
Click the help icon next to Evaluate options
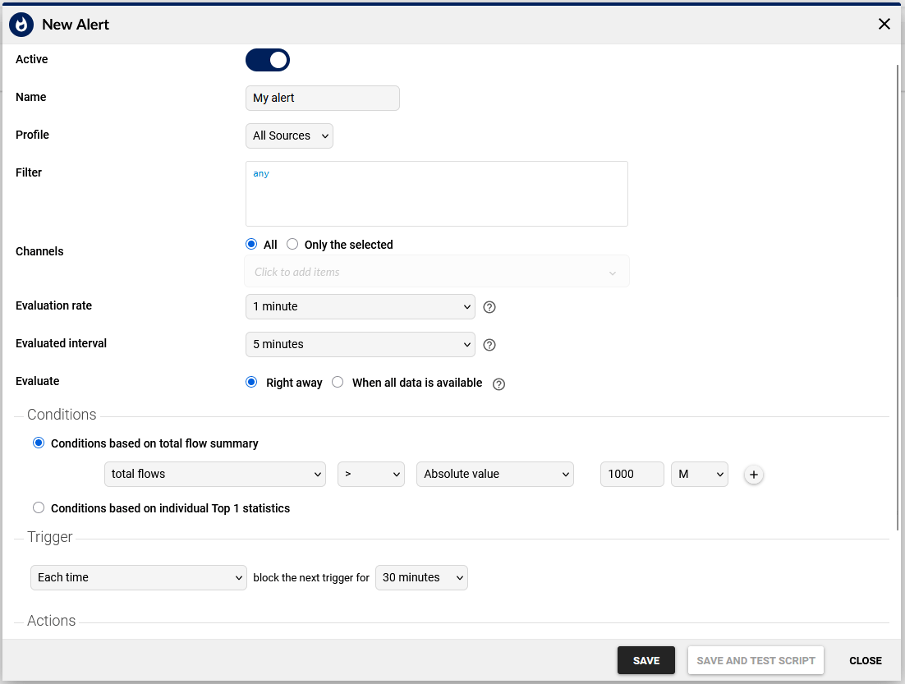click(498, 383)
